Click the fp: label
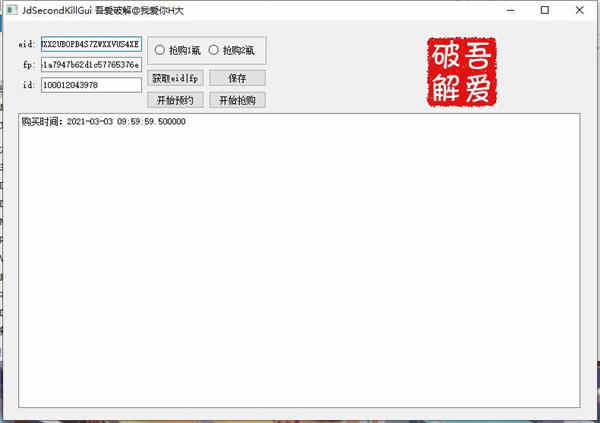The image size is (600, 423). pyautogui.click(x=28, y=65)
